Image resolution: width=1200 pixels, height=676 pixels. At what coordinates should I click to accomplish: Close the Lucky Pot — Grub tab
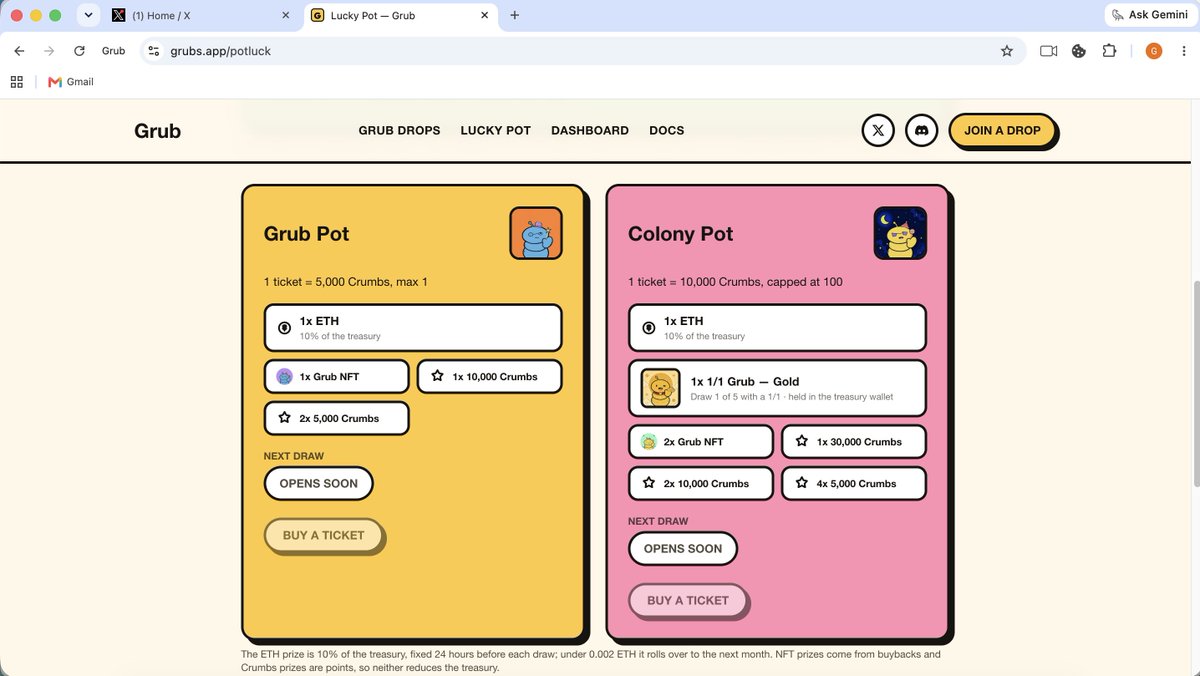pos(484,15)
